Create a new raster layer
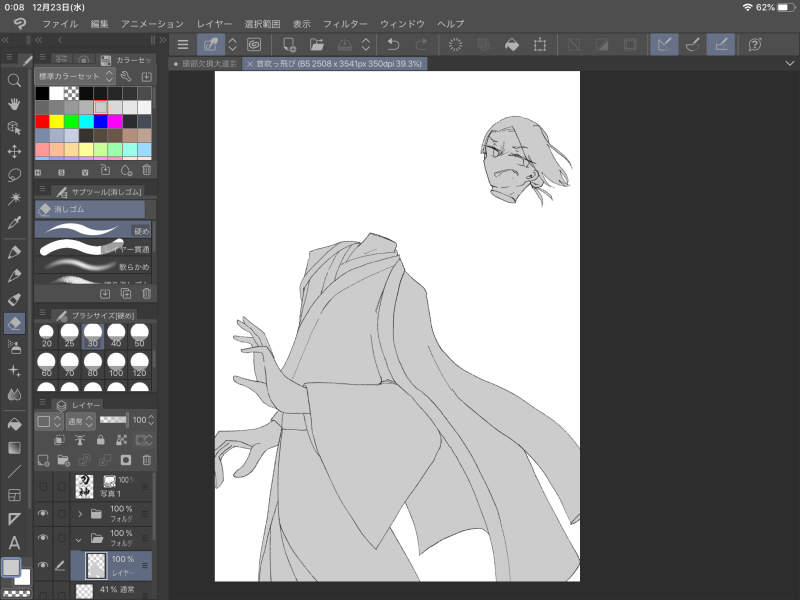Screen dimensions: 800x600 (43, 460)
